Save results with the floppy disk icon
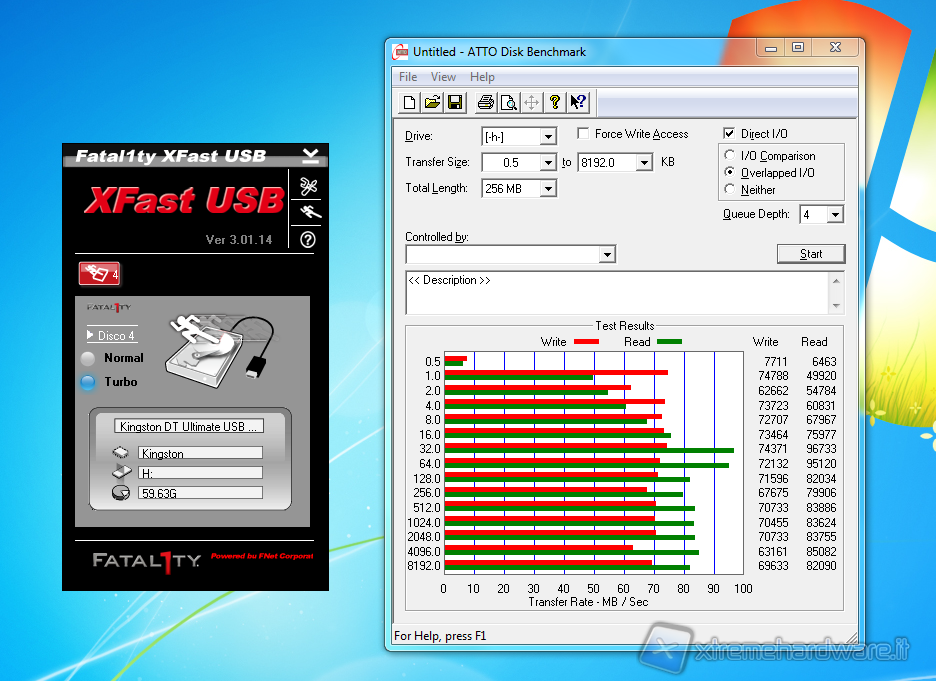This screenshot has width=936, height=681. 455,102
